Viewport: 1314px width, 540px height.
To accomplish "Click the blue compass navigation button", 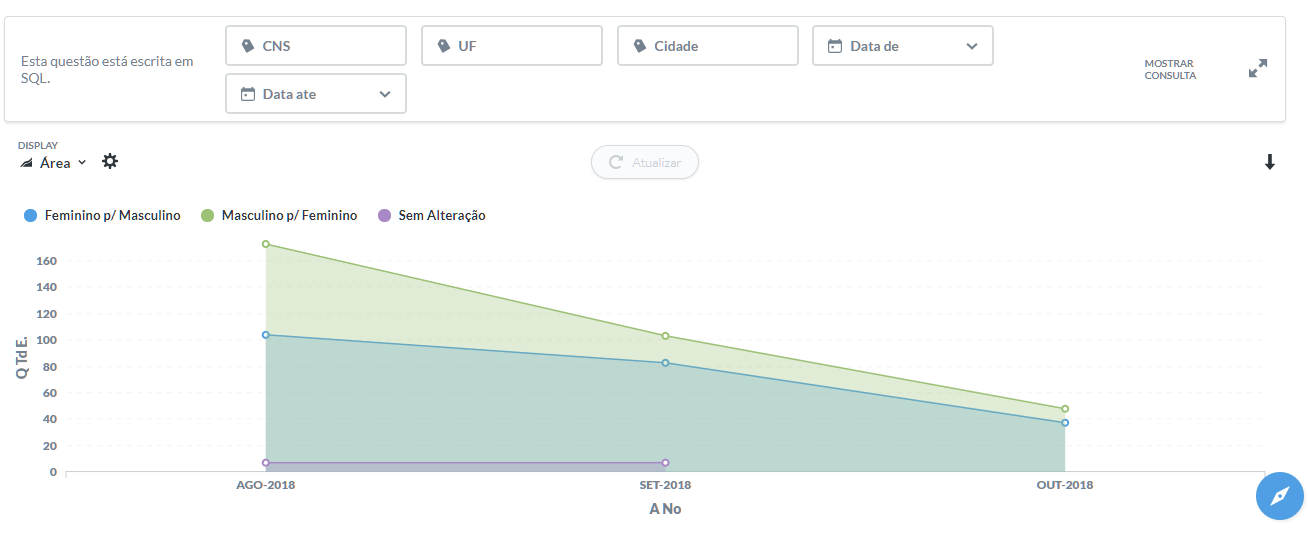I will tap(1280, 495).
